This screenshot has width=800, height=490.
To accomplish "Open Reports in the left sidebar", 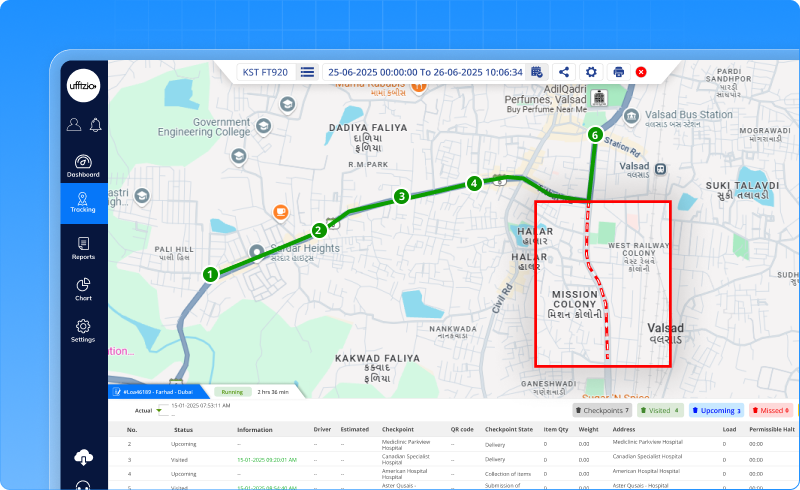I will click(83, 248).
